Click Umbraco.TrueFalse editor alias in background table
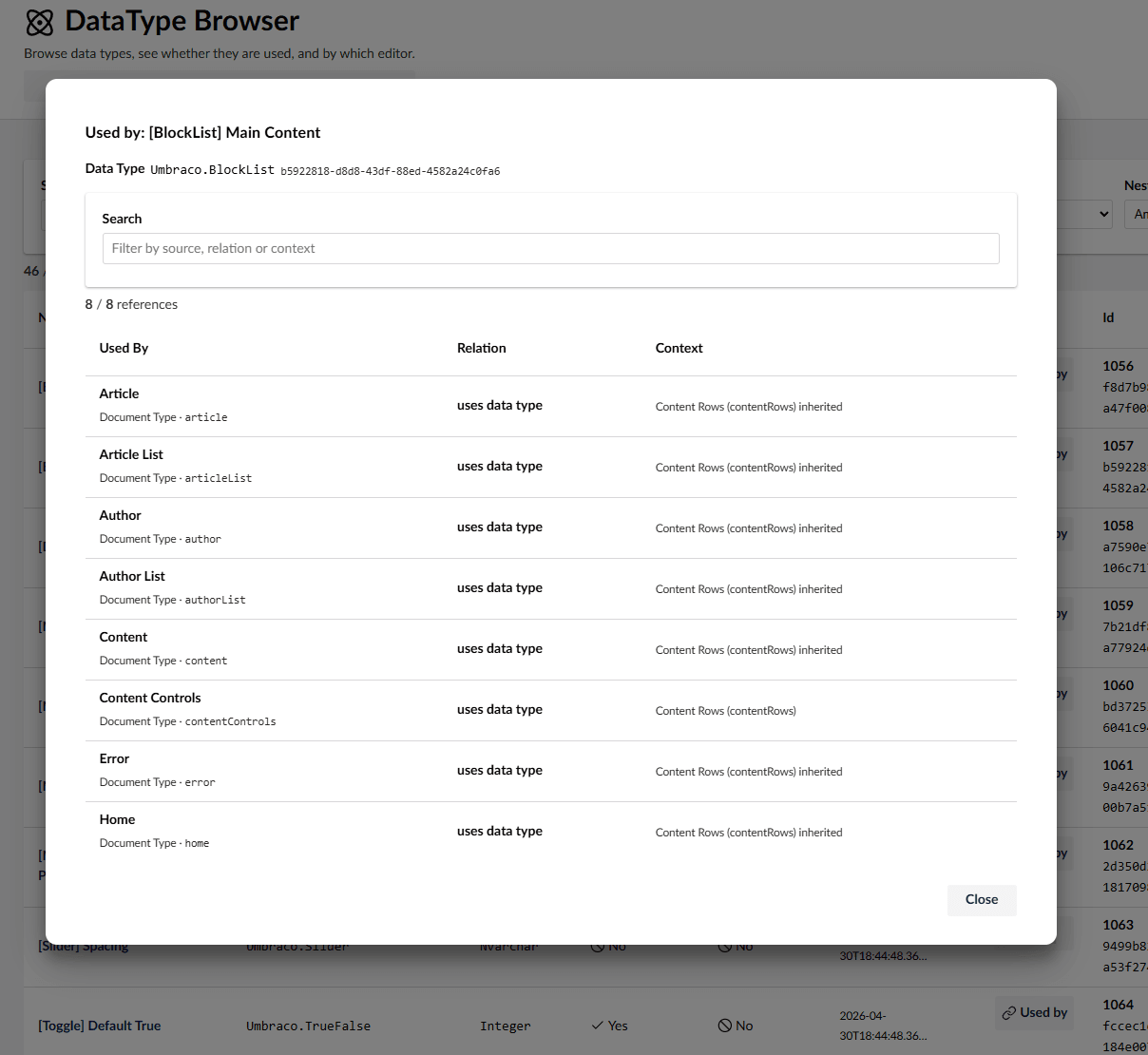Viewport: 1148px width, 1055px height. click(308, 1026)
